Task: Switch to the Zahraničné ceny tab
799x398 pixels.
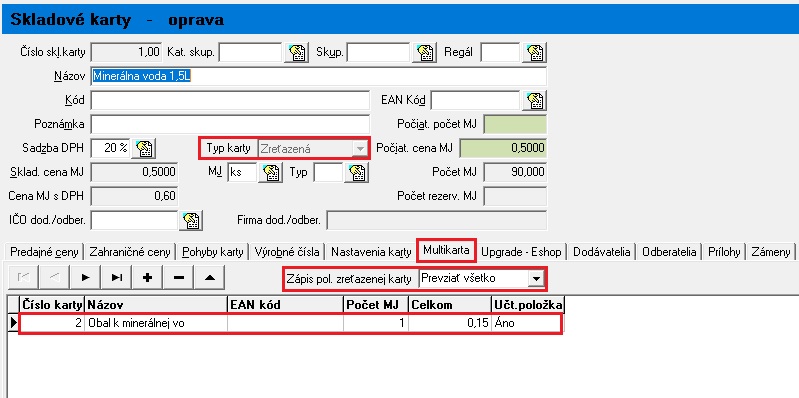Action: coord(131,252)
